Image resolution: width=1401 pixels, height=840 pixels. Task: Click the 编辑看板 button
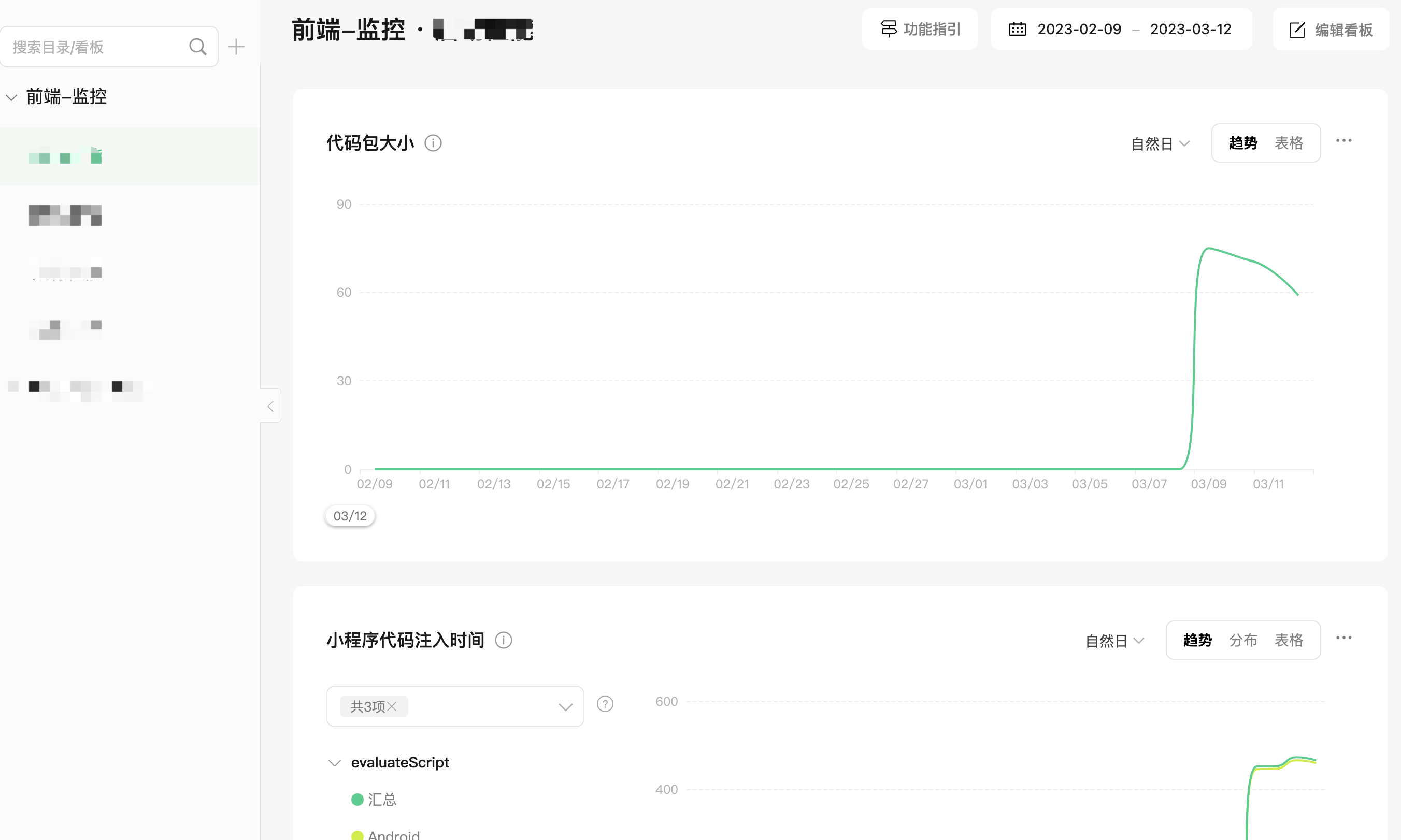click(1331, 30)
